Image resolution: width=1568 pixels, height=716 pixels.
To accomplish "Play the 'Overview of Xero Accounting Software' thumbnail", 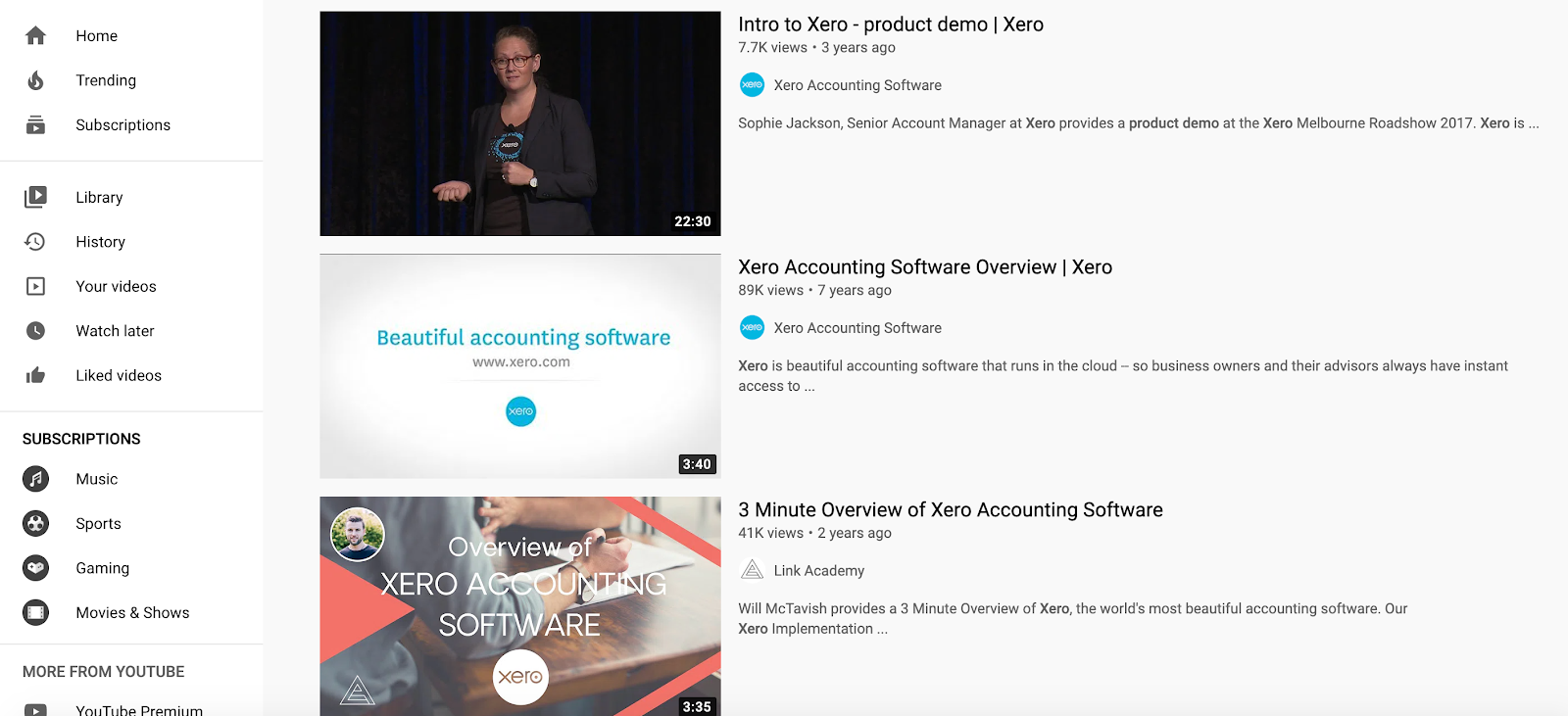I will coord(520,606).
